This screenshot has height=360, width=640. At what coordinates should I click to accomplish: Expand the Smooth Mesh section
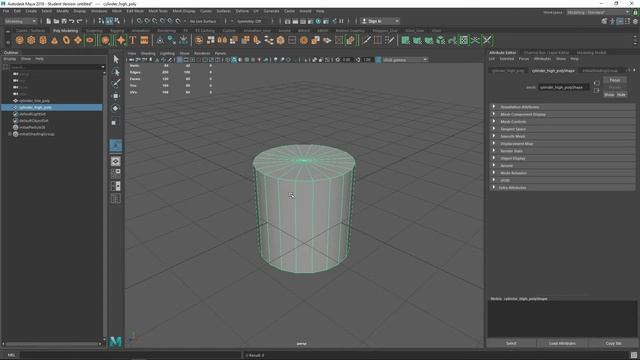[x=563, y=136]
